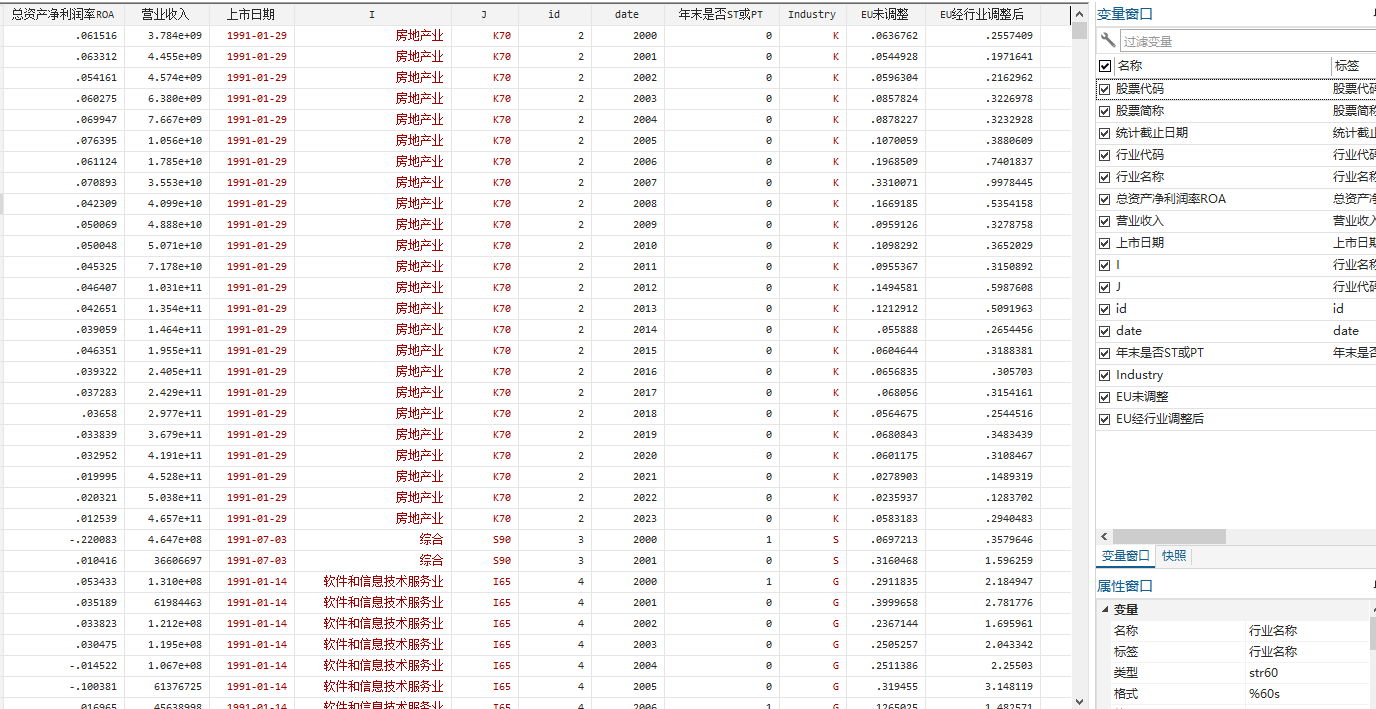Click the 营业收入 column header in the grid
1376x709 pixels.
point(166,14)
